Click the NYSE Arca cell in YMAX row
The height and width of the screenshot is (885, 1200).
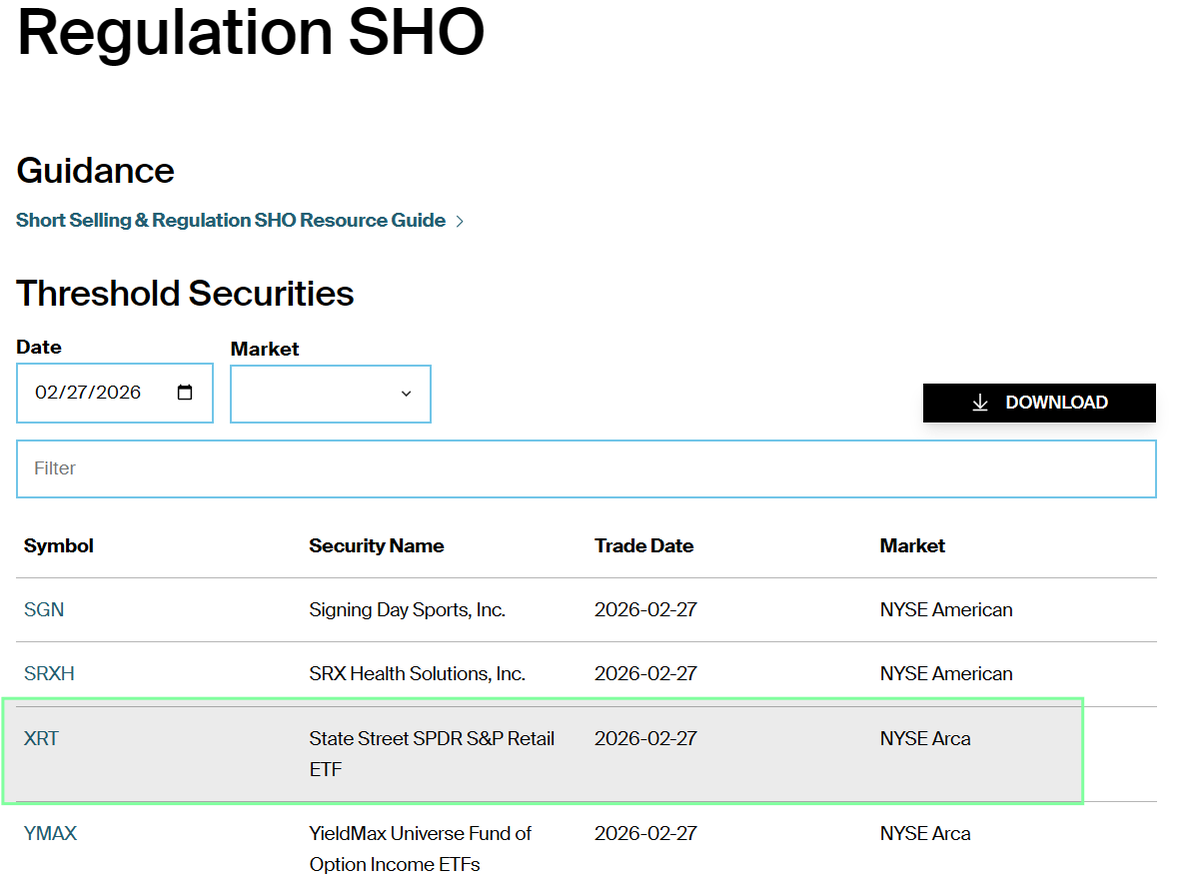pos(925,834)
